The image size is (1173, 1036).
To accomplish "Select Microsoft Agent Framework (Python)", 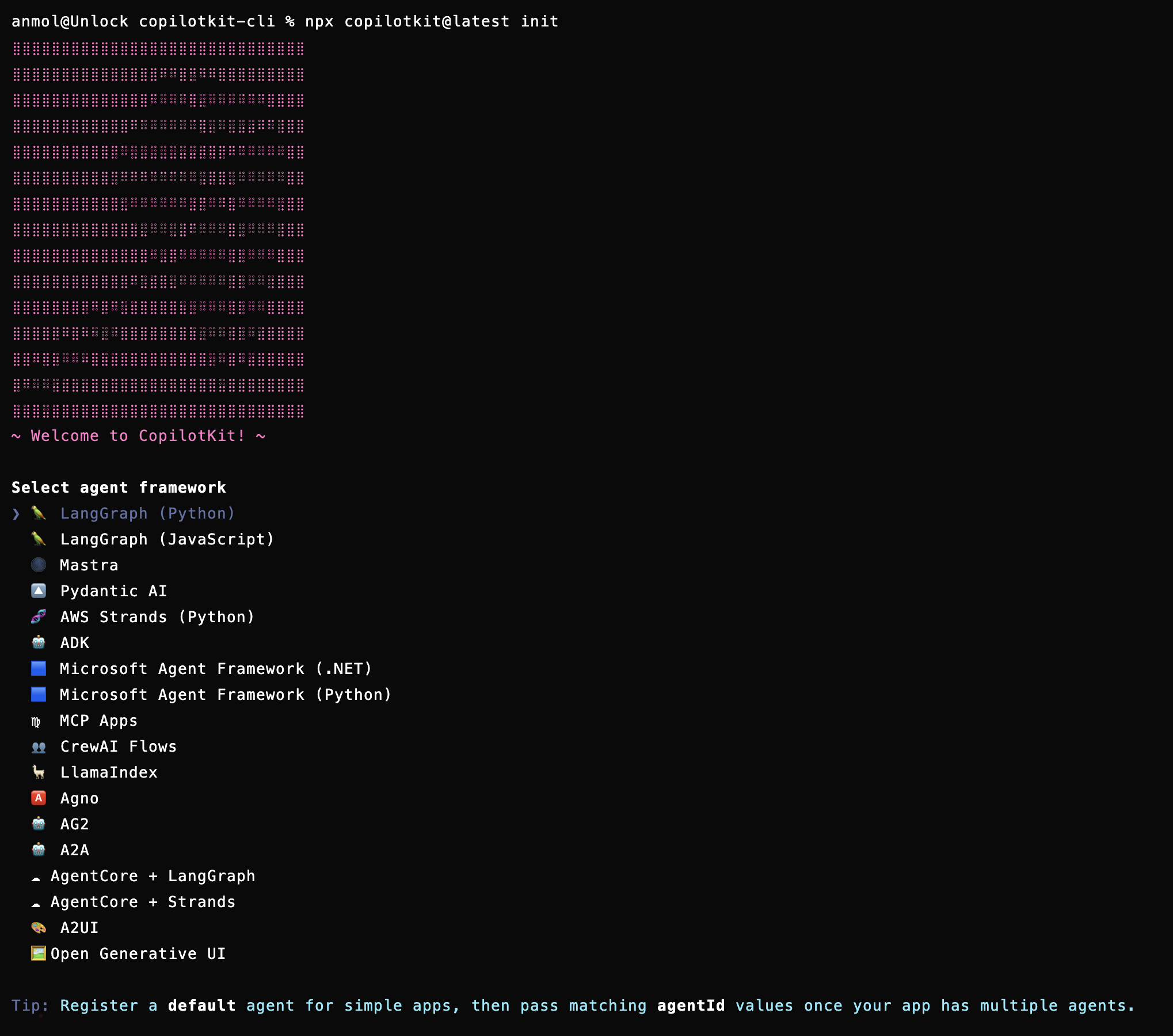I will tap(226, 695).
